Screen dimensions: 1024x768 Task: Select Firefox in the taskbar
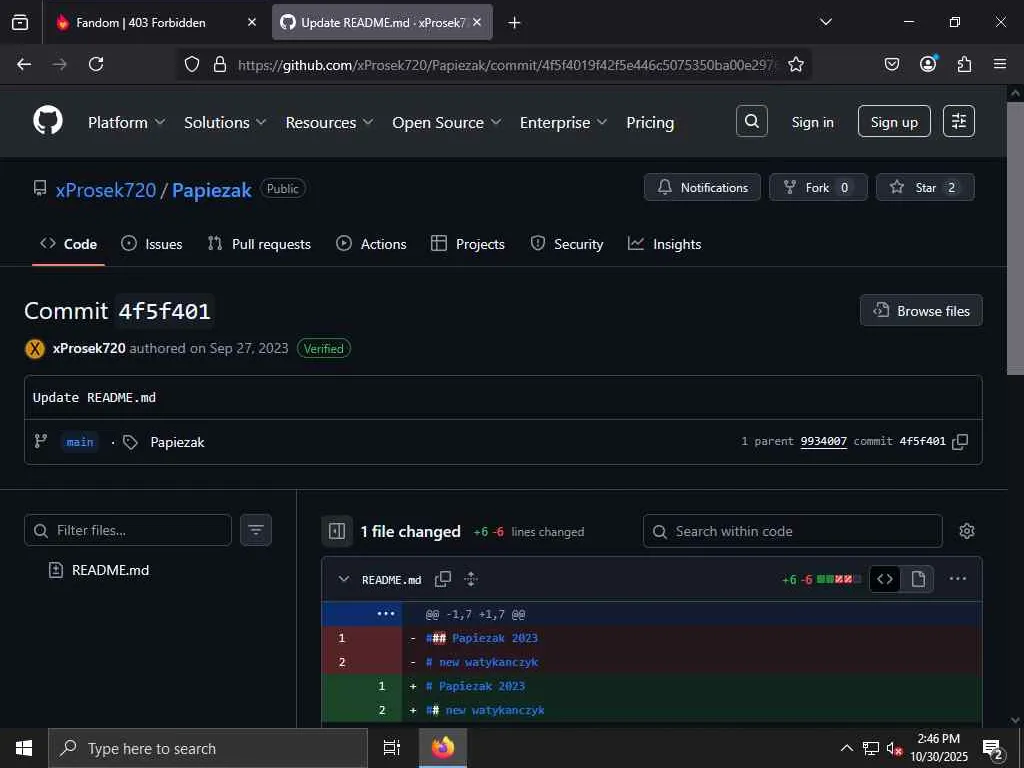pos(443,748)
